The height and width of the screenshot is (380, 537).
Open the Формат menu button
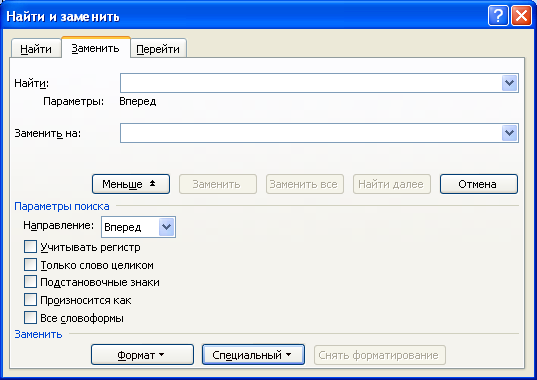142,355
